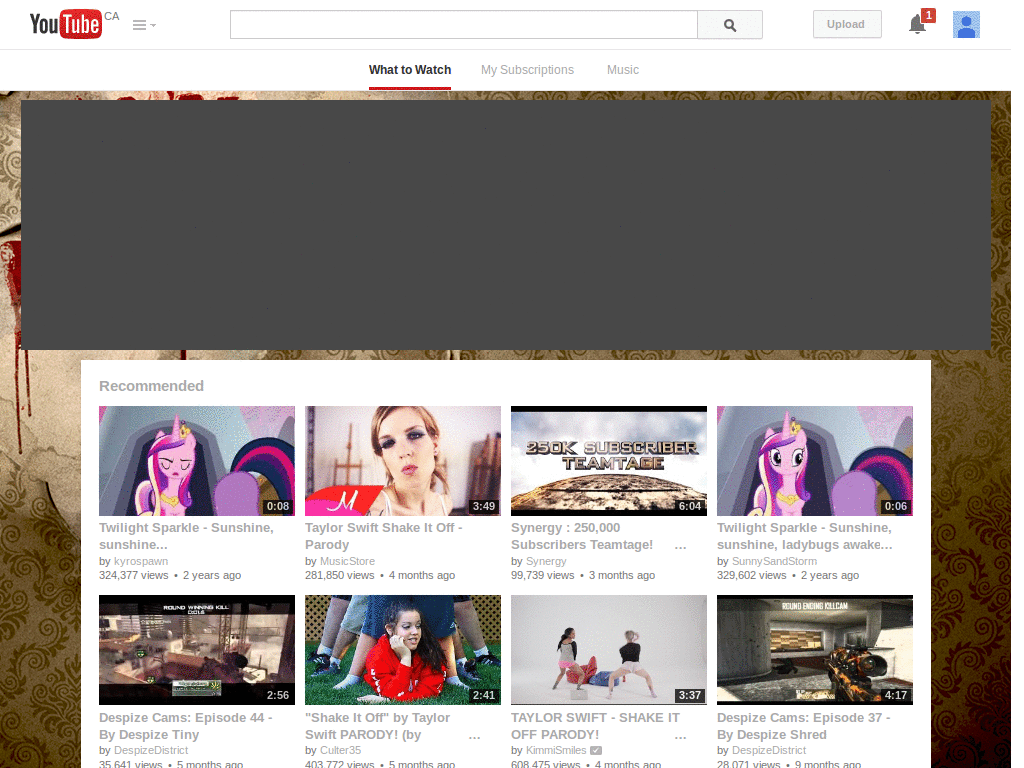Visit the DespizeDistrict channel under Episode 44
The width and height of the screenshot is (1024, 768).
click(x=151, y=750)
